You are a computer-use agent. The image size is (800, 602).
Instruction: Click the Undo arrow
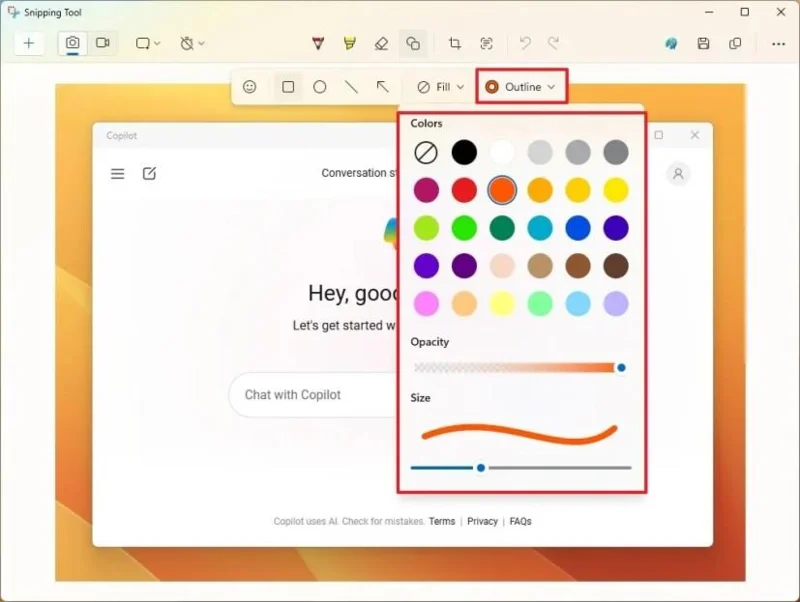[x=525, y=43]
